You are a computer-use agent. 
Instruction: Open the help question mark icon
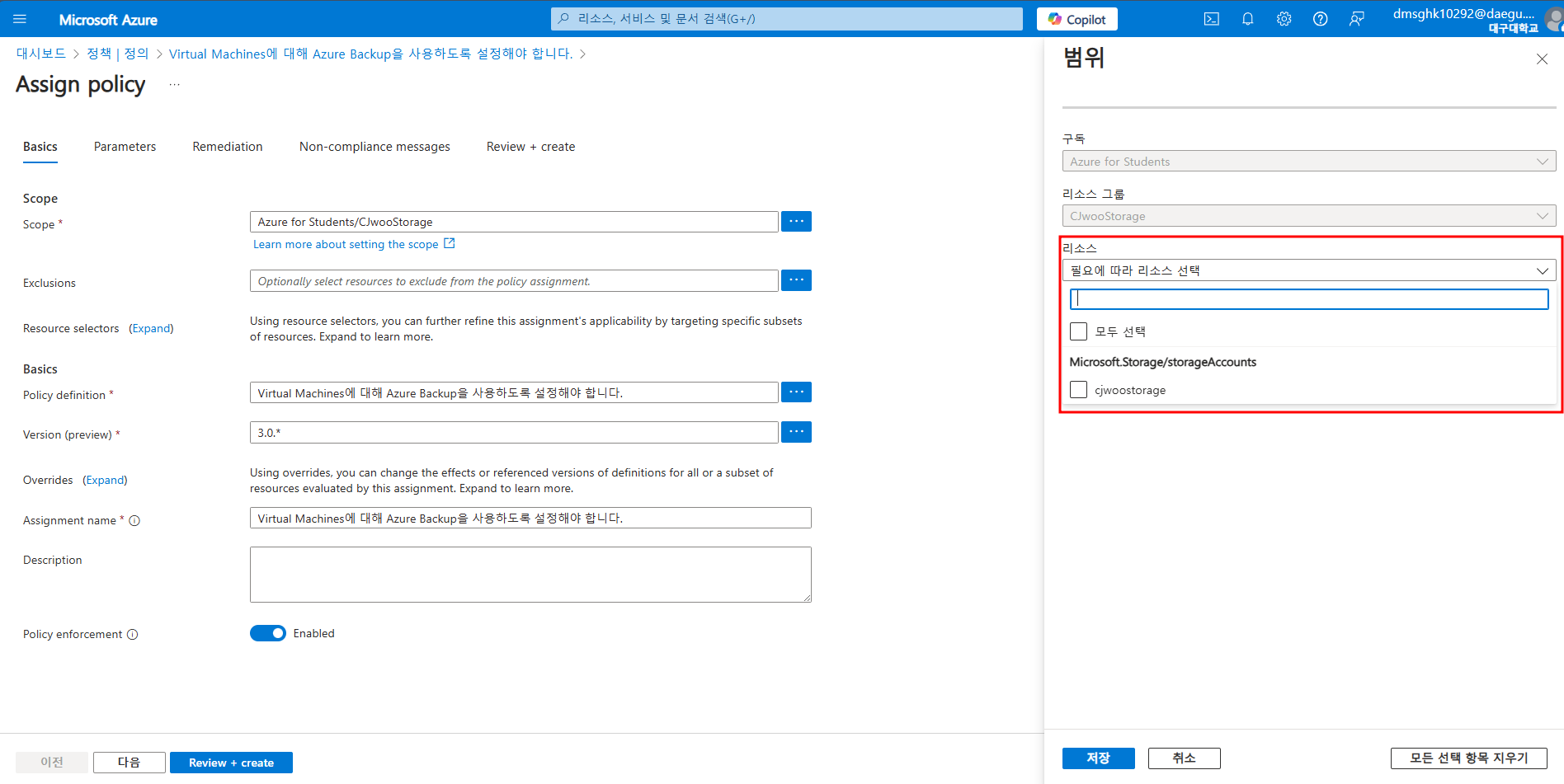tap(1320, 19)
